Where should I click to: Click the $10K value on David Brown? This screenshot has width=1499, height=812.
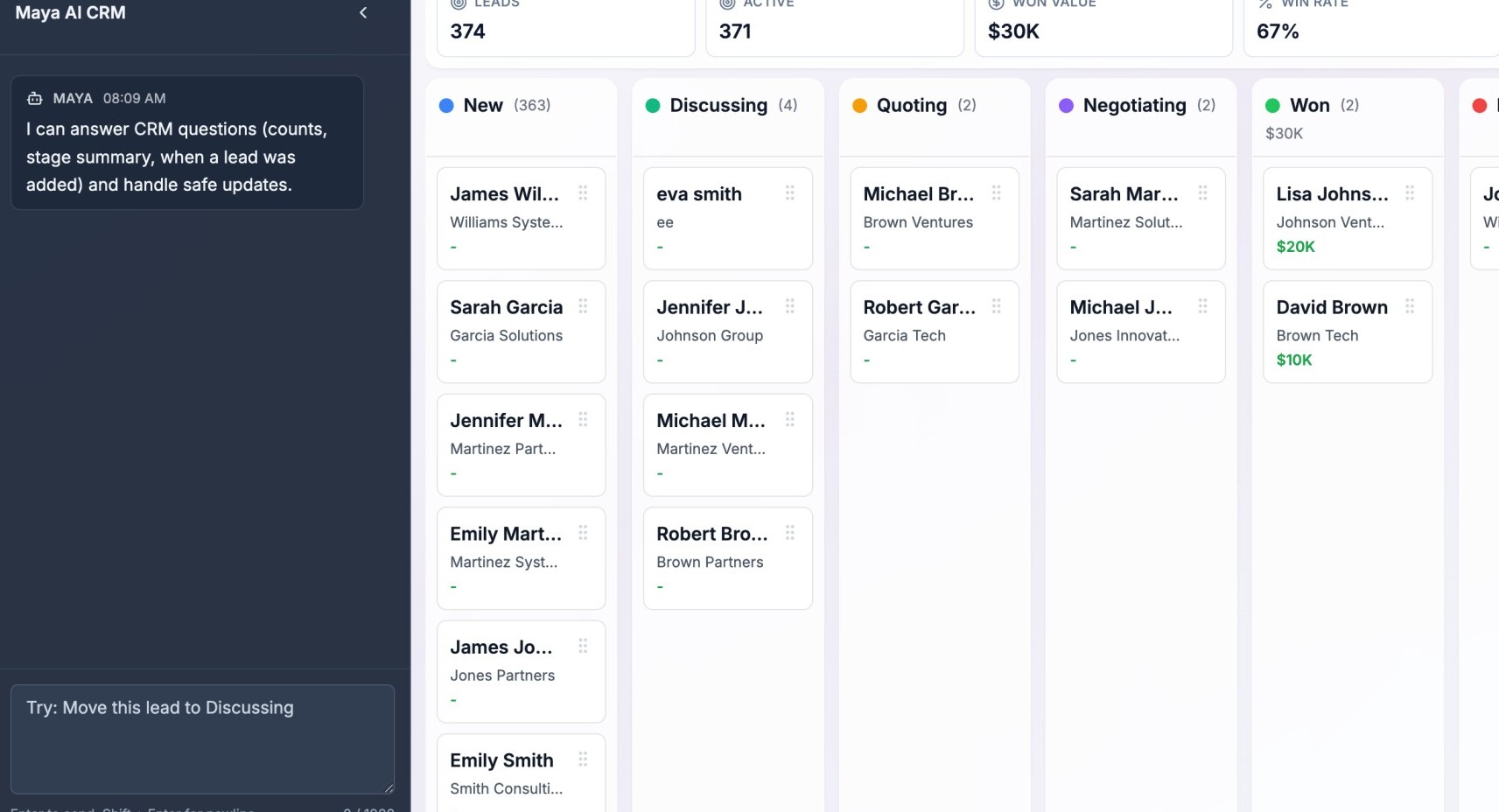(1294, 360)
